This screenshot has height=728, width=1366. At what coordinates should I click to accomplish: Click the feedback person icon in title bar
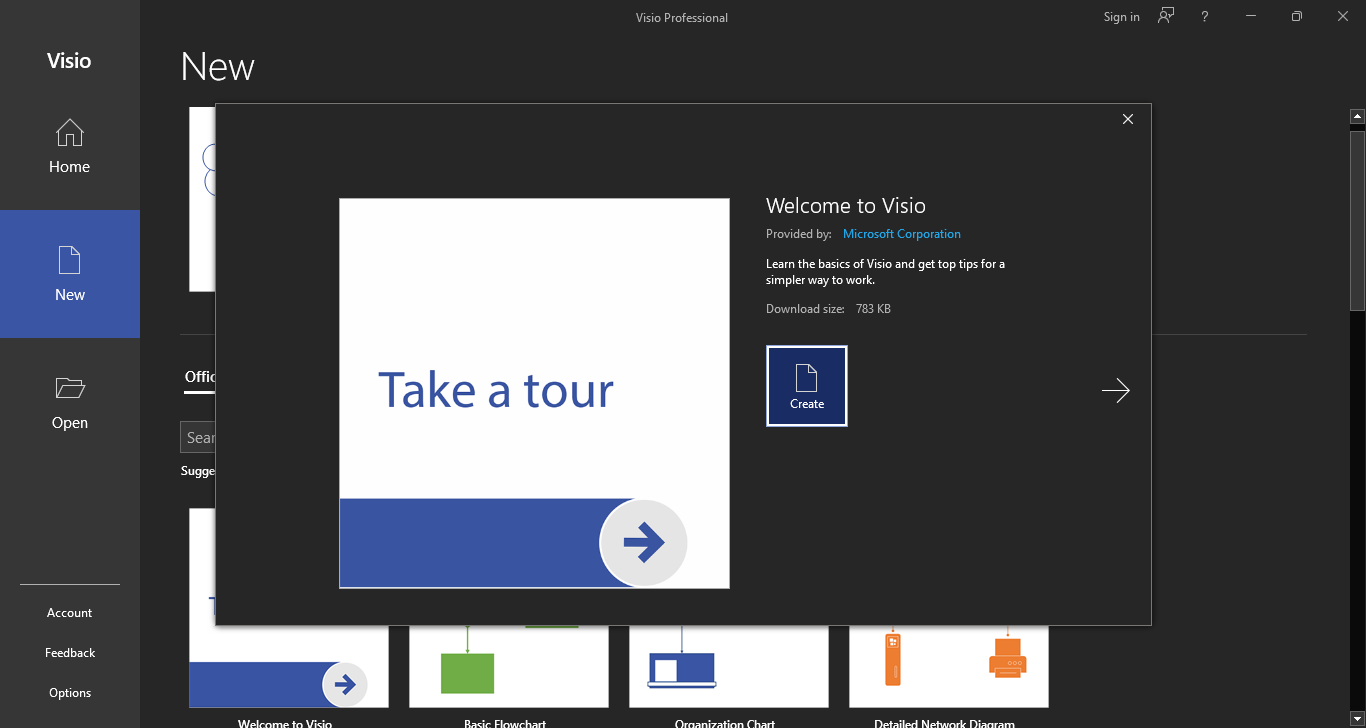pos(1165,16)
